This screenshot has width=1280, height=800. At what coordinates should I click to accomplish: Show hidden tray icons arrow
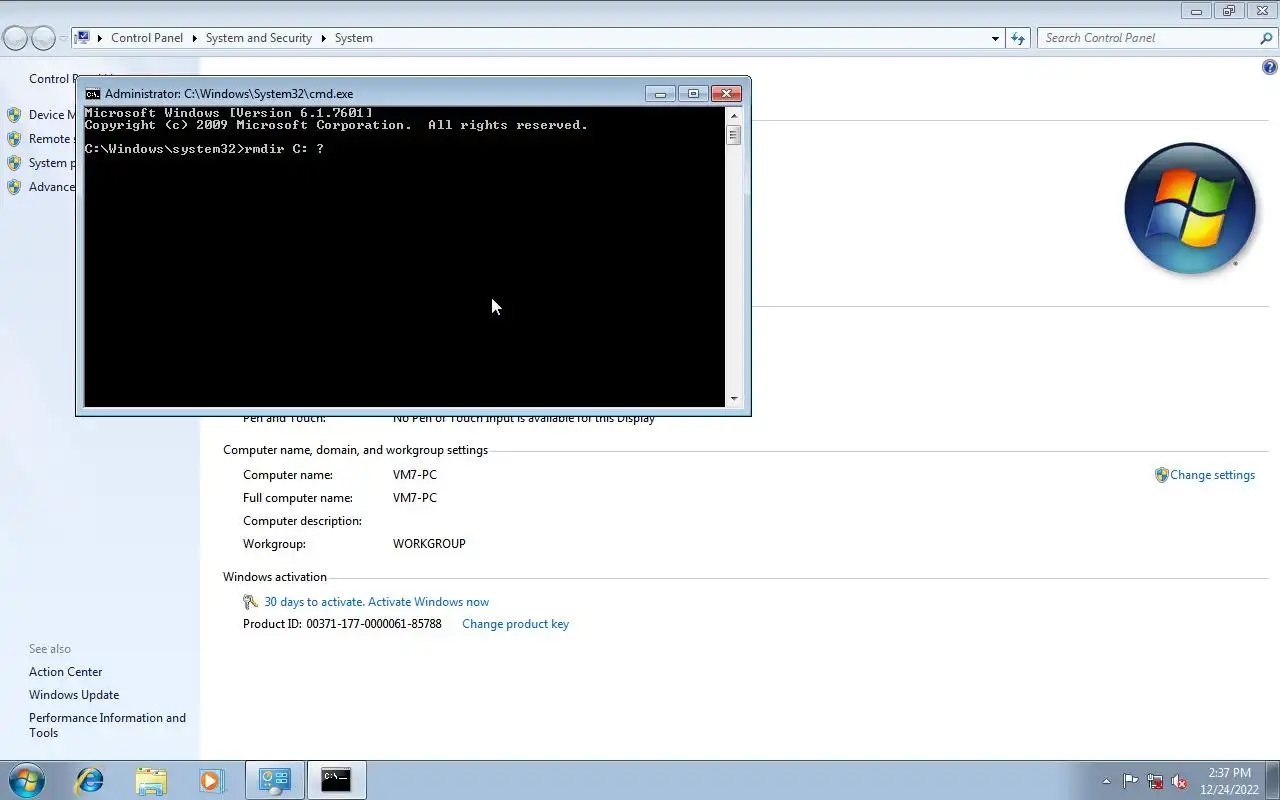[1106, 781]
